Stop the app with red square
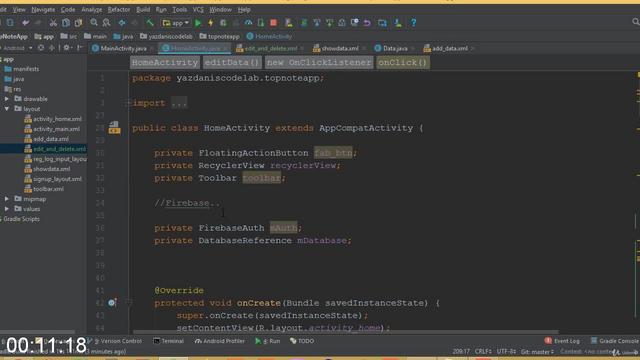640x360 pixels. [273, 23]
